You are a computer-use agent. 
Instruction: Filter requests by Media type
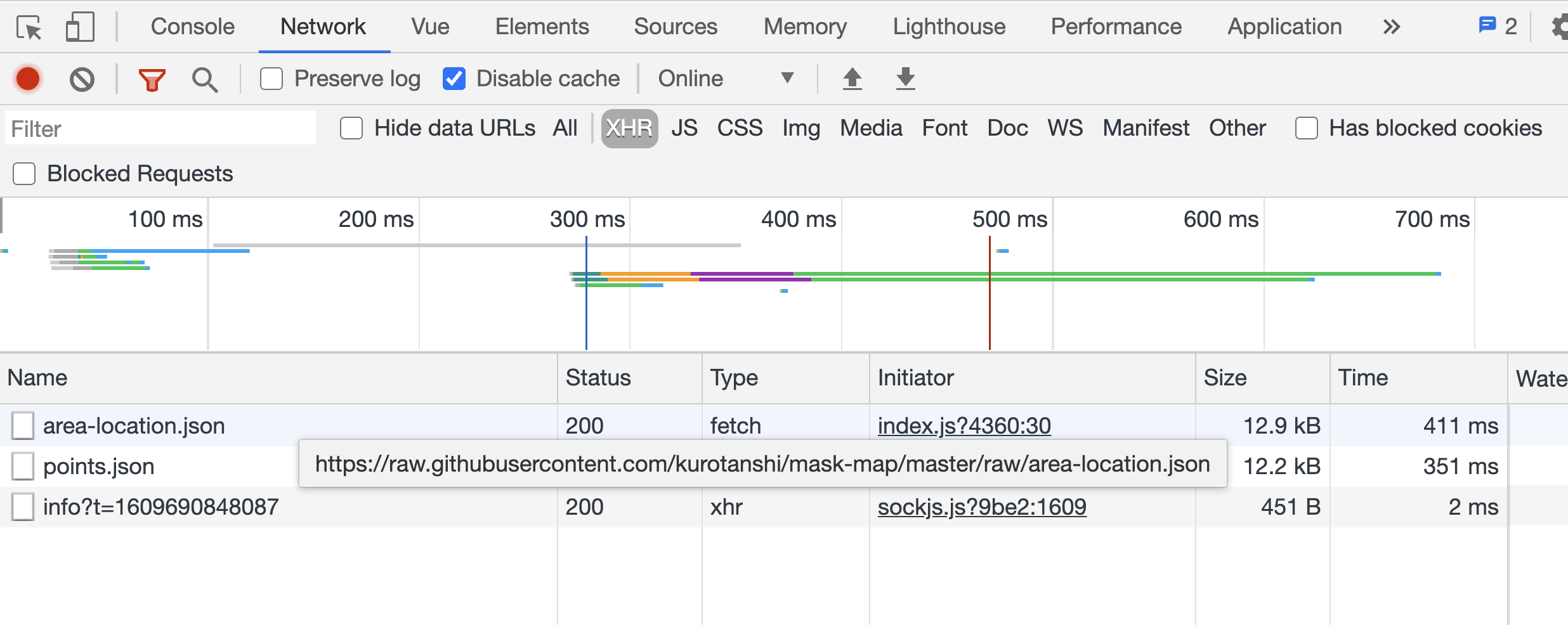pyautogui.click(x=871, y=128)
